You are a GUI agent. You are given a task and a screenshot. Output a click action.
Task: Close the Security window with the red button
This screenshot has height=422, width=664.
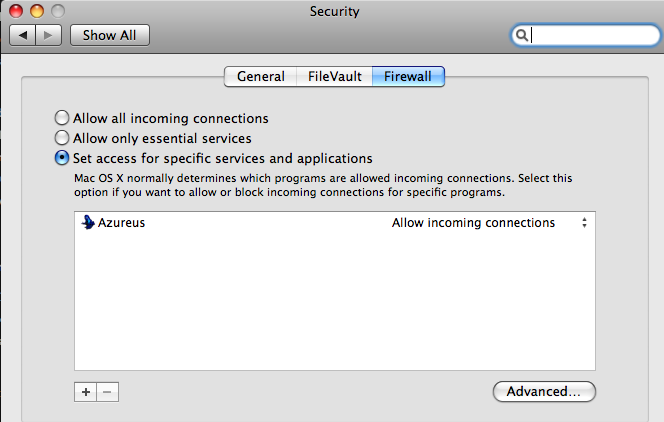click(16, 11)
